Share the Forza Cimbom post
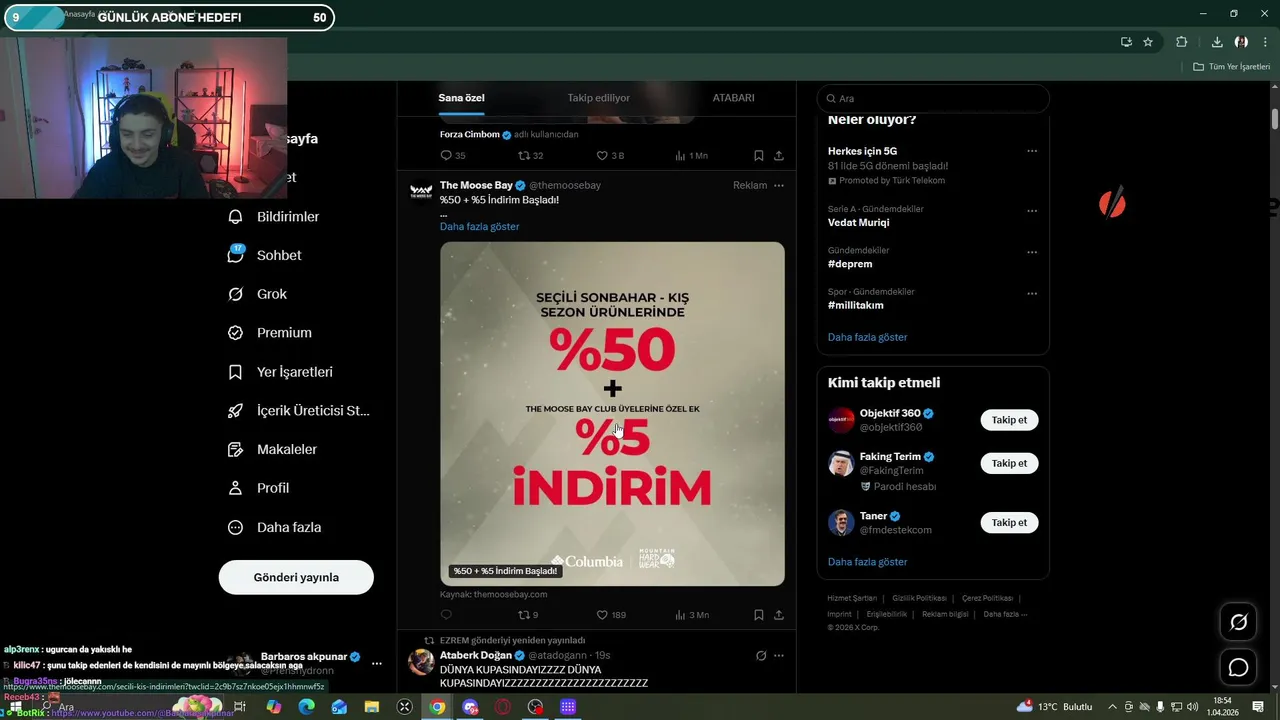This screenshot has height=720, width=1280. [x=779, y=156]
